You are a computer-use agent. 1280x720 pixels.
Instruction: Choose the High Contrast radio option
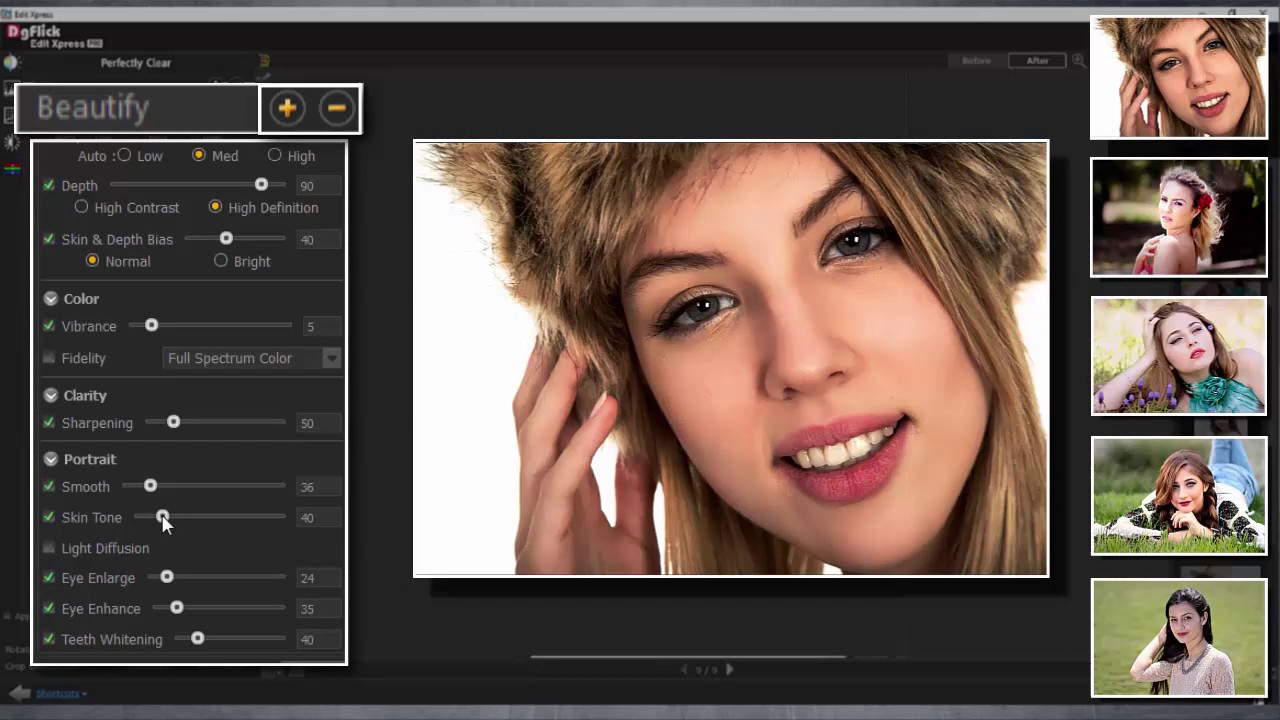[x=81, y=207]
